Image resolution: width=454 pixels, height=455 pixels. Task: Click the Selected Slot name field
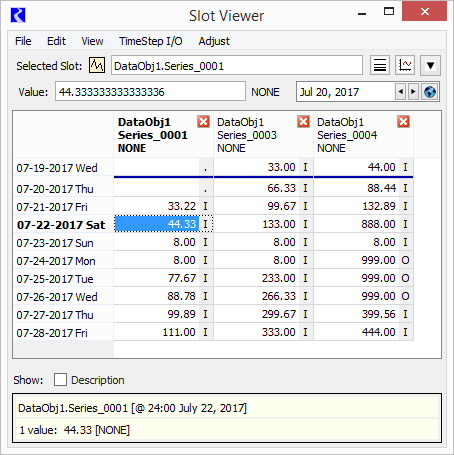pos(237,65)
